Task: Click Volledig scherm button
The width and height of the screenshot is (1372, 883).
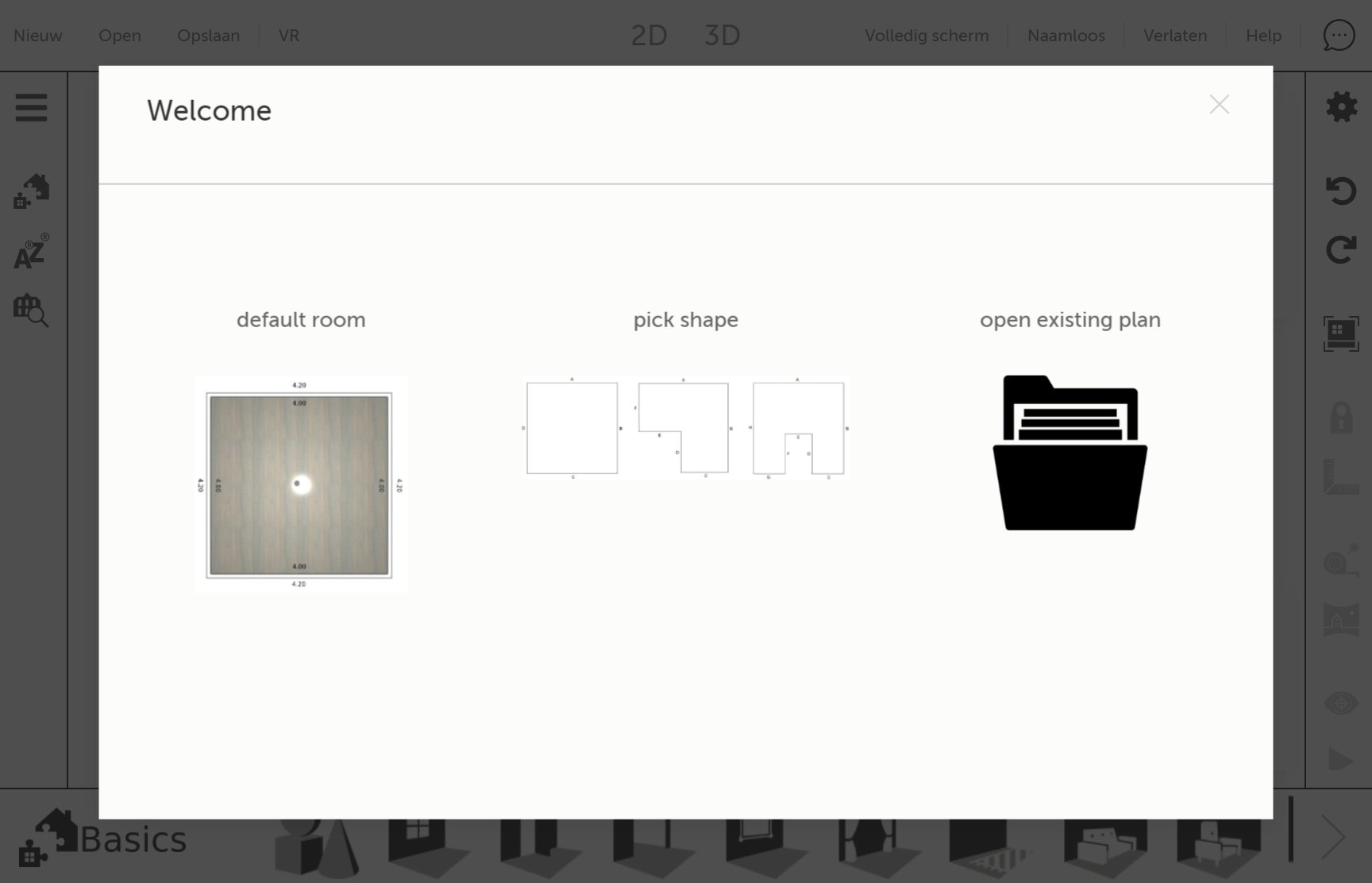Action: (x=927, y=36)
